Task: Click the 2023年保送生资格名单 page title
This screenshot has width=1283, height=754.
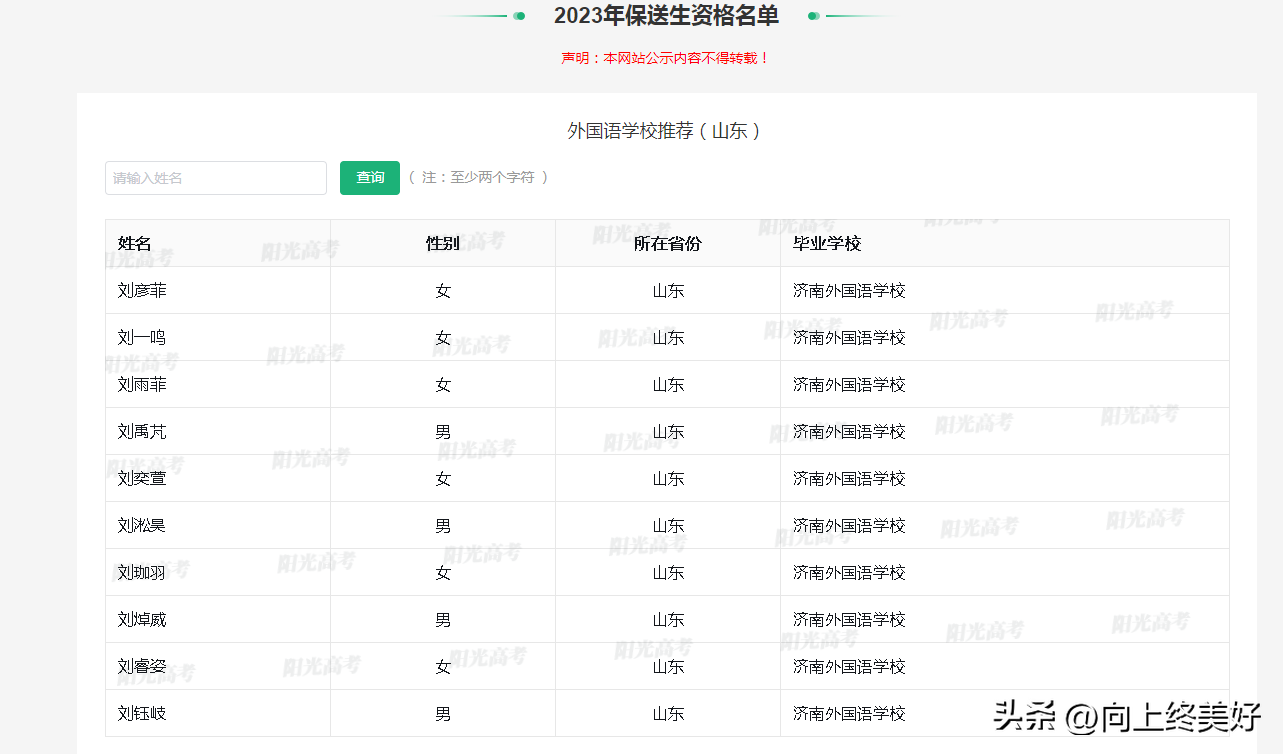Action: (666, 16)
